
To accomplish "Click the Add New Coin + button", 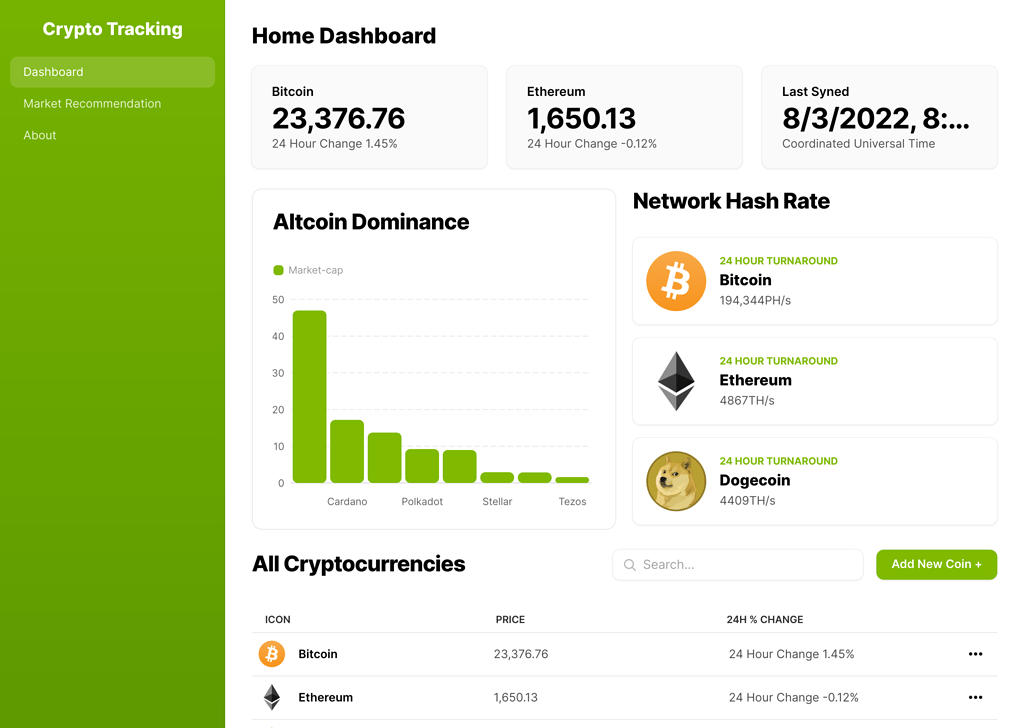I will [936, 564].
